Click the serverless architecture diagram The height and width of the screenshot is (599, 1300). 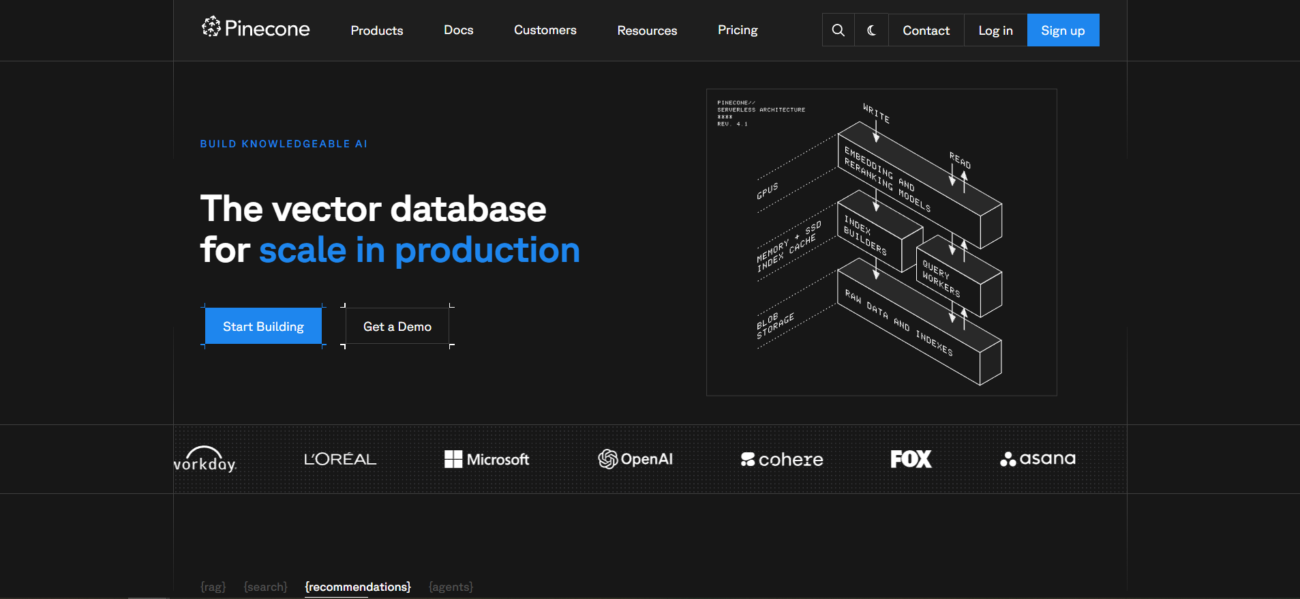point(881,242)
